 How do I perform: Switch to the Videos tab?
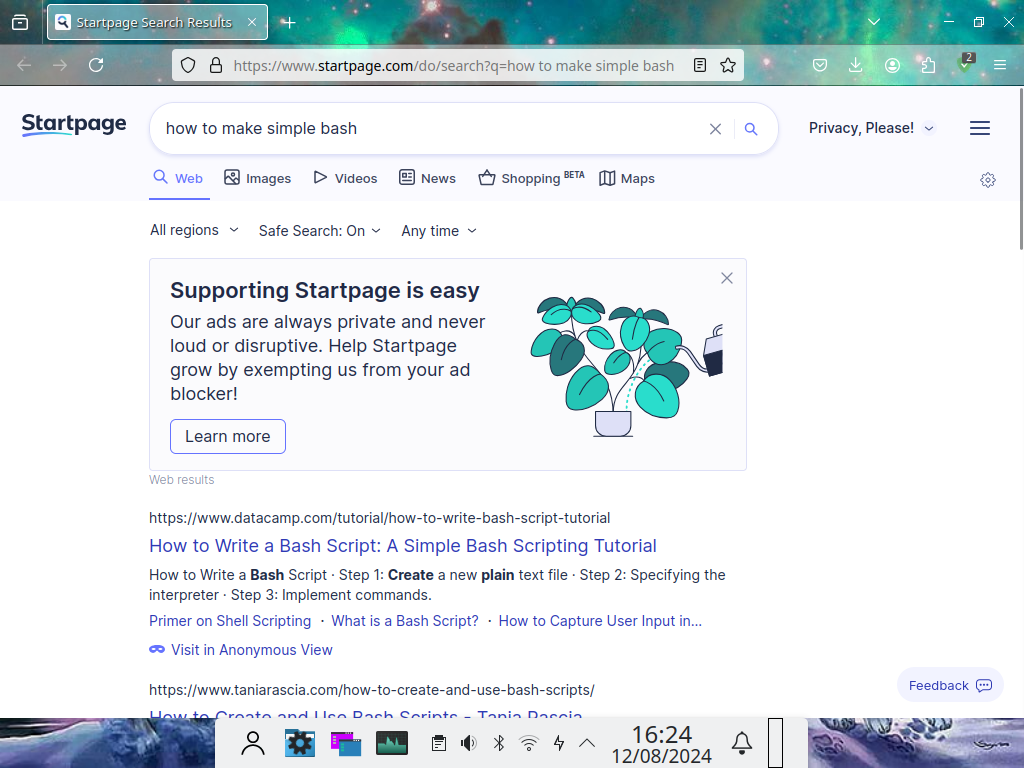click(x=345, y=178)
